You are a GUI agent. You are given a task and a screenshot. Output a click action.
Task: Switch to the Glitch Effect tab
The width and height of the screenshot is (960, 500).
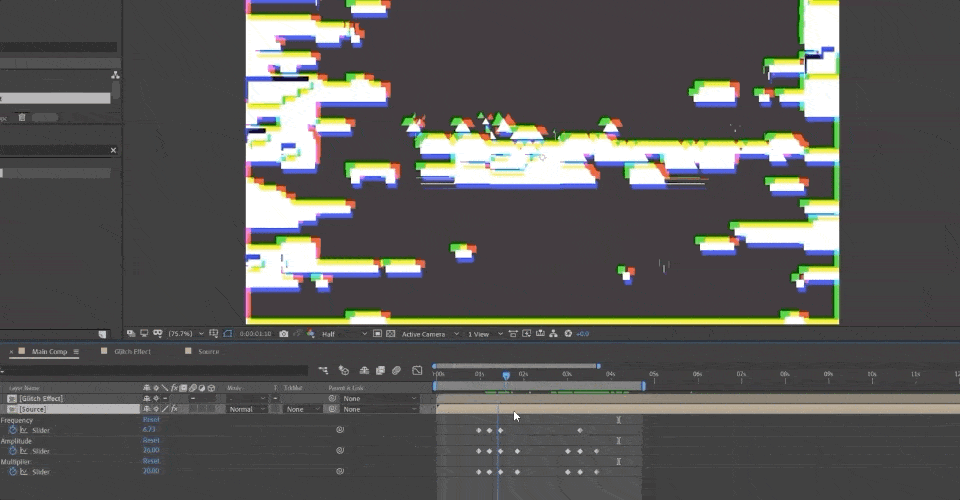click(x=132, y=351)
